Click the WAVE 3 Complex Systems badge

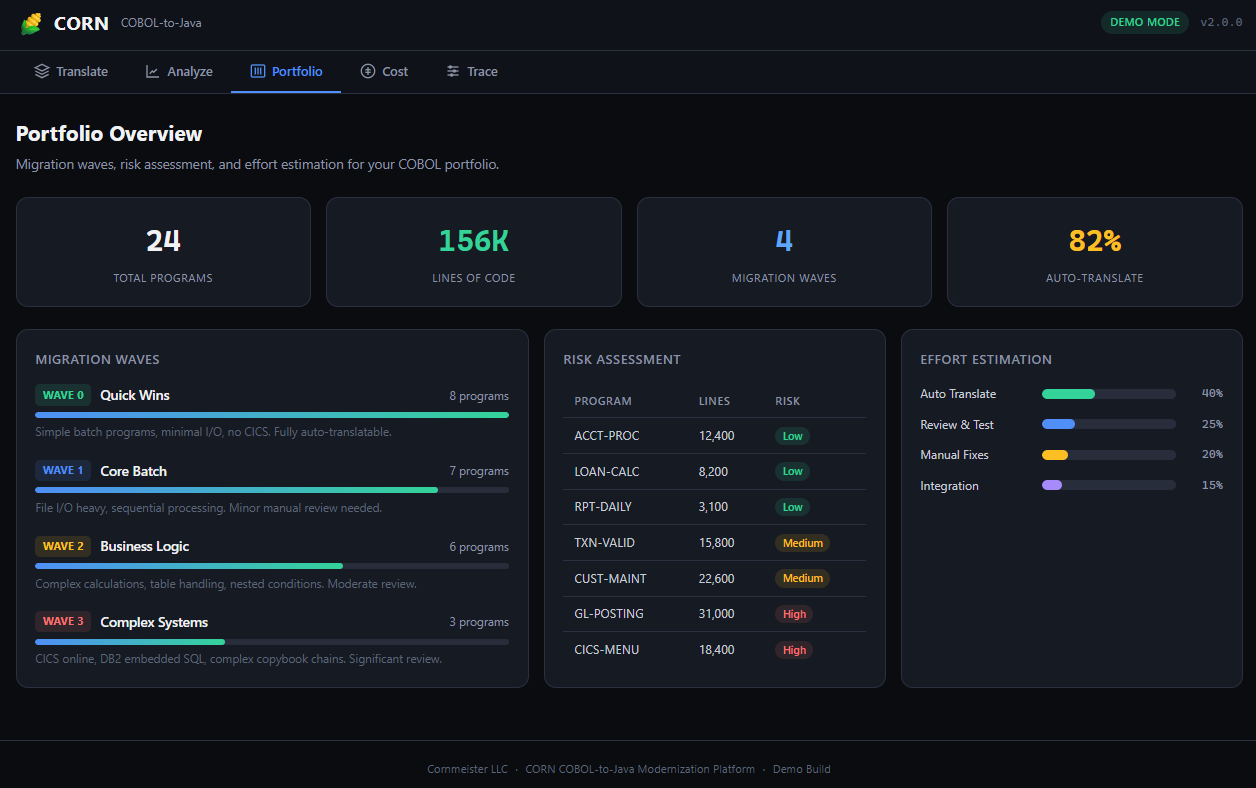tap(63, 621)
